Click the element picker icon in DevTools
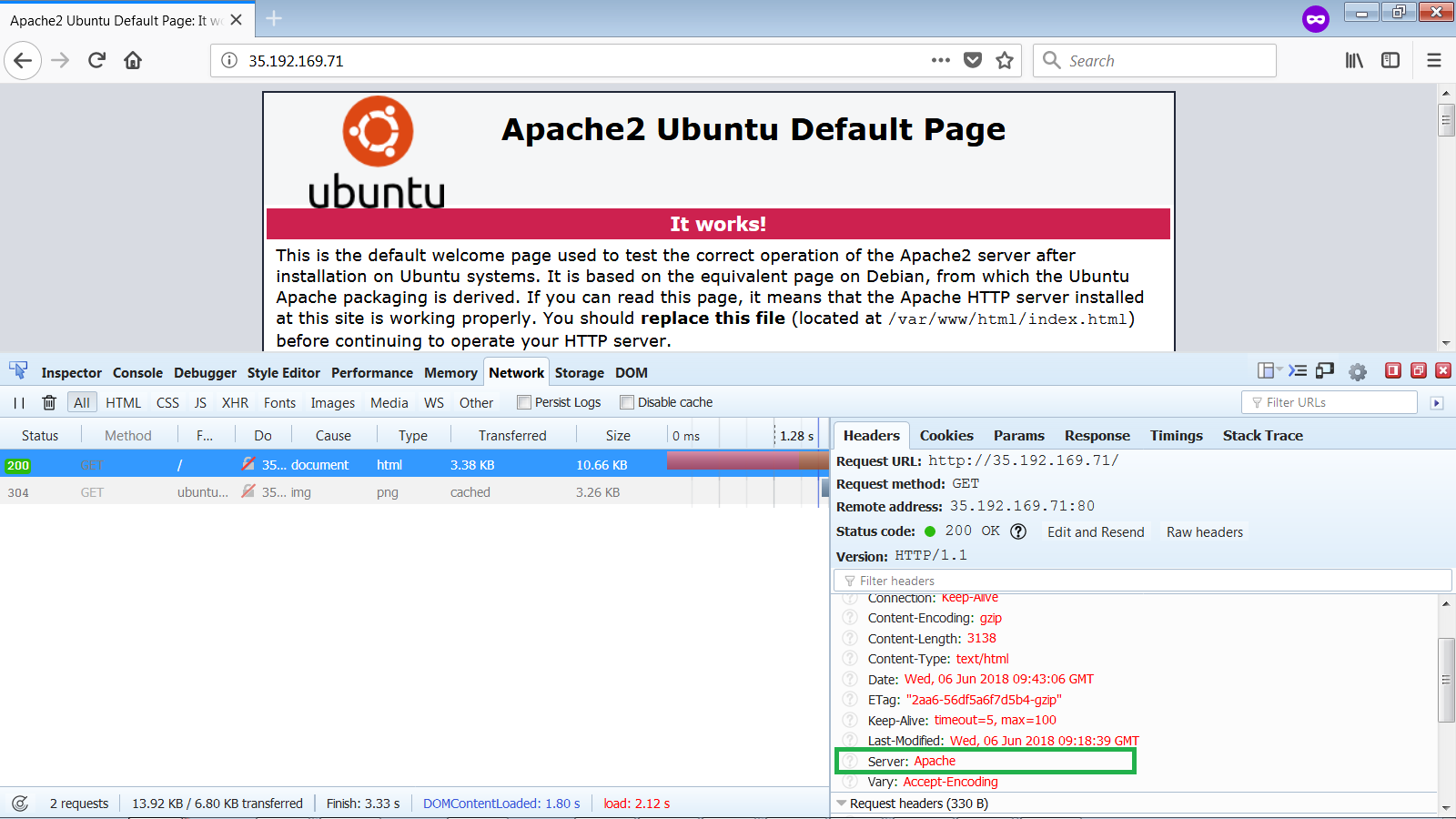Viewport: 1456px width, 819px height. [18, 371]
